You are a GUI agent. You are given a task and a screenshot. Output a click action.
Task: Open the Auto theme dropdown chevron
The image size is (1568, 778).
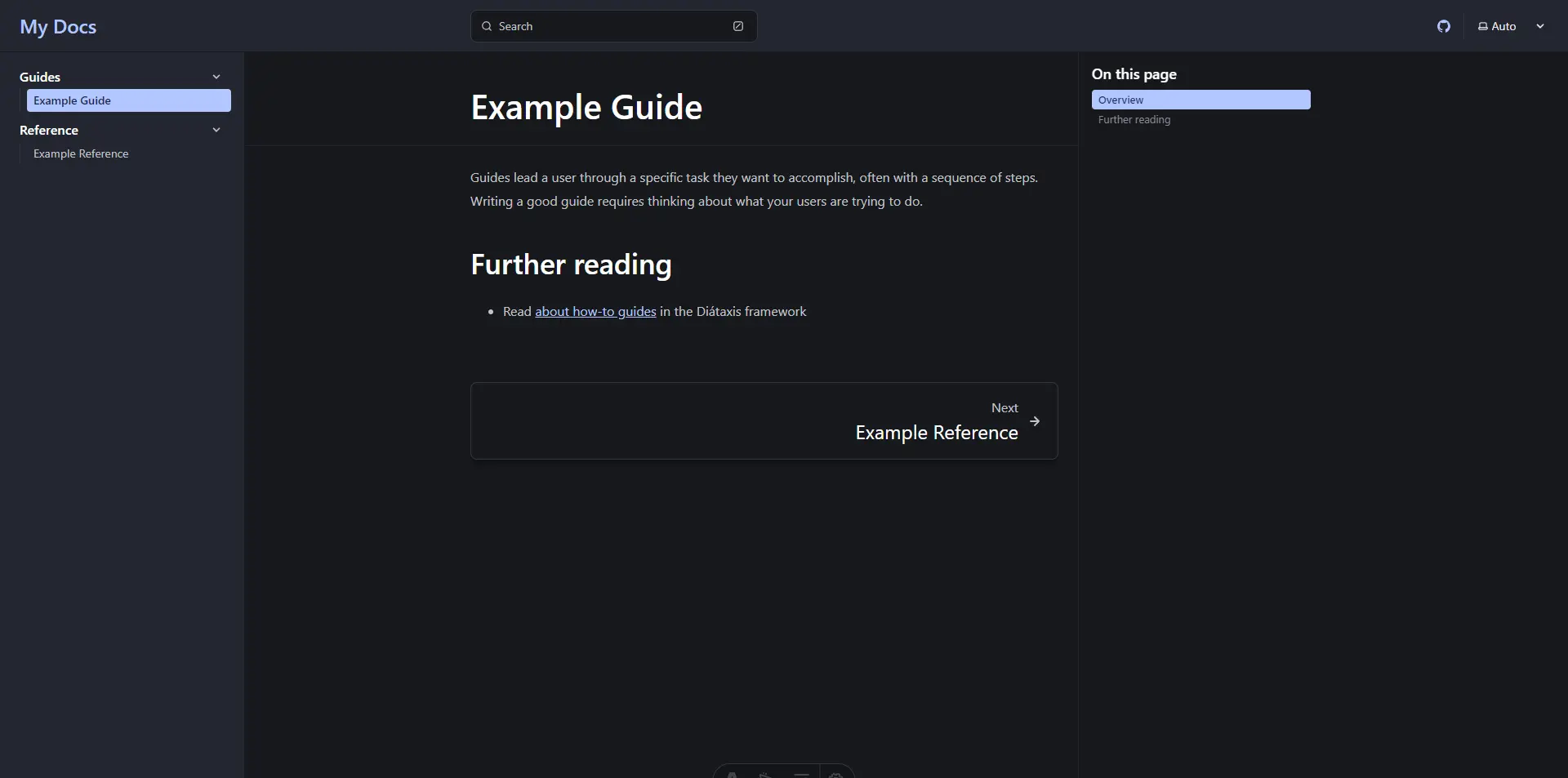tap(1540, 26)
